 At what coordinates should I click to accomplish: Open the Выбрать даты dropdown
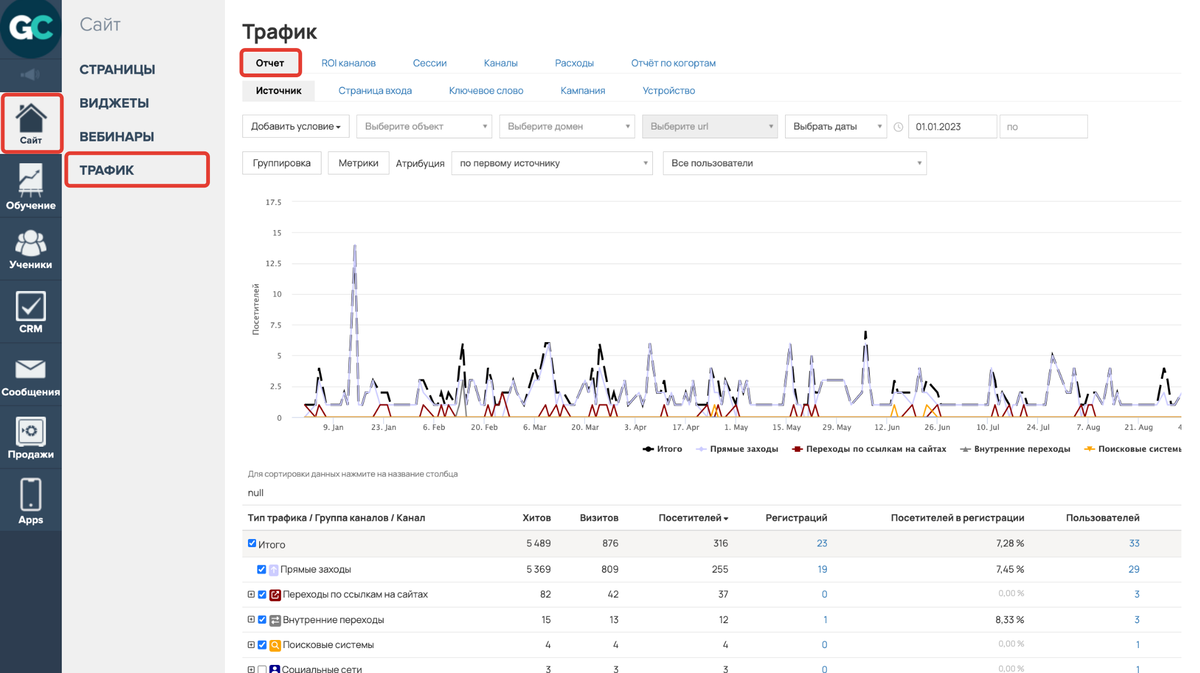click(x=836, y=127)
